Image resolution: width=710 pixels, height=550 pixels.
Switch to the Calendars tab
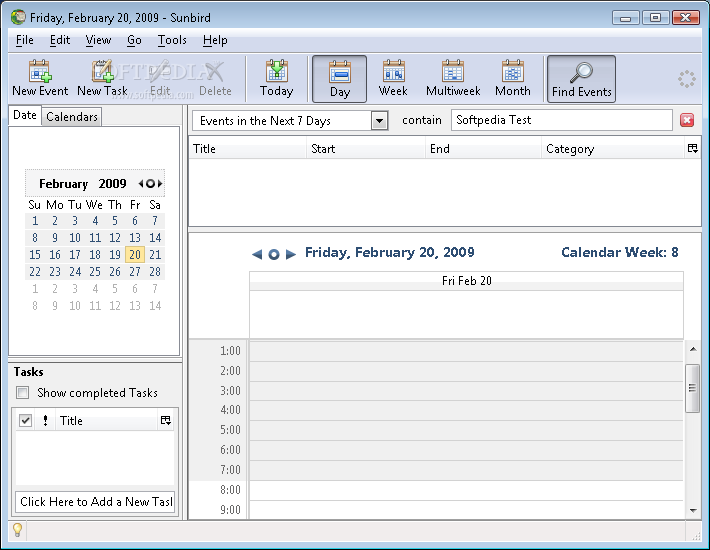(x=72, y=117)
